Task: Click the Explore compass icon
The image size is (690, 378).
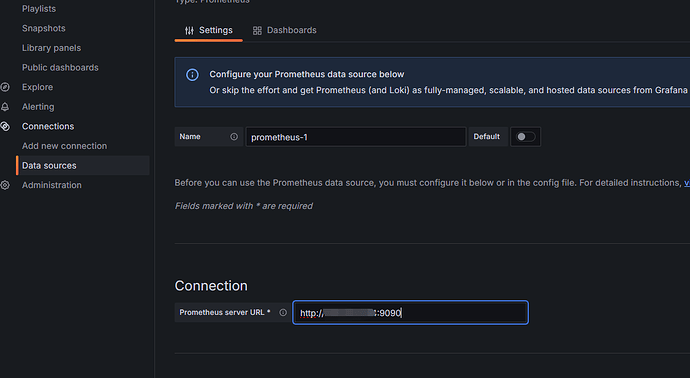Action: pyautogui.click(x=5, y=87)
